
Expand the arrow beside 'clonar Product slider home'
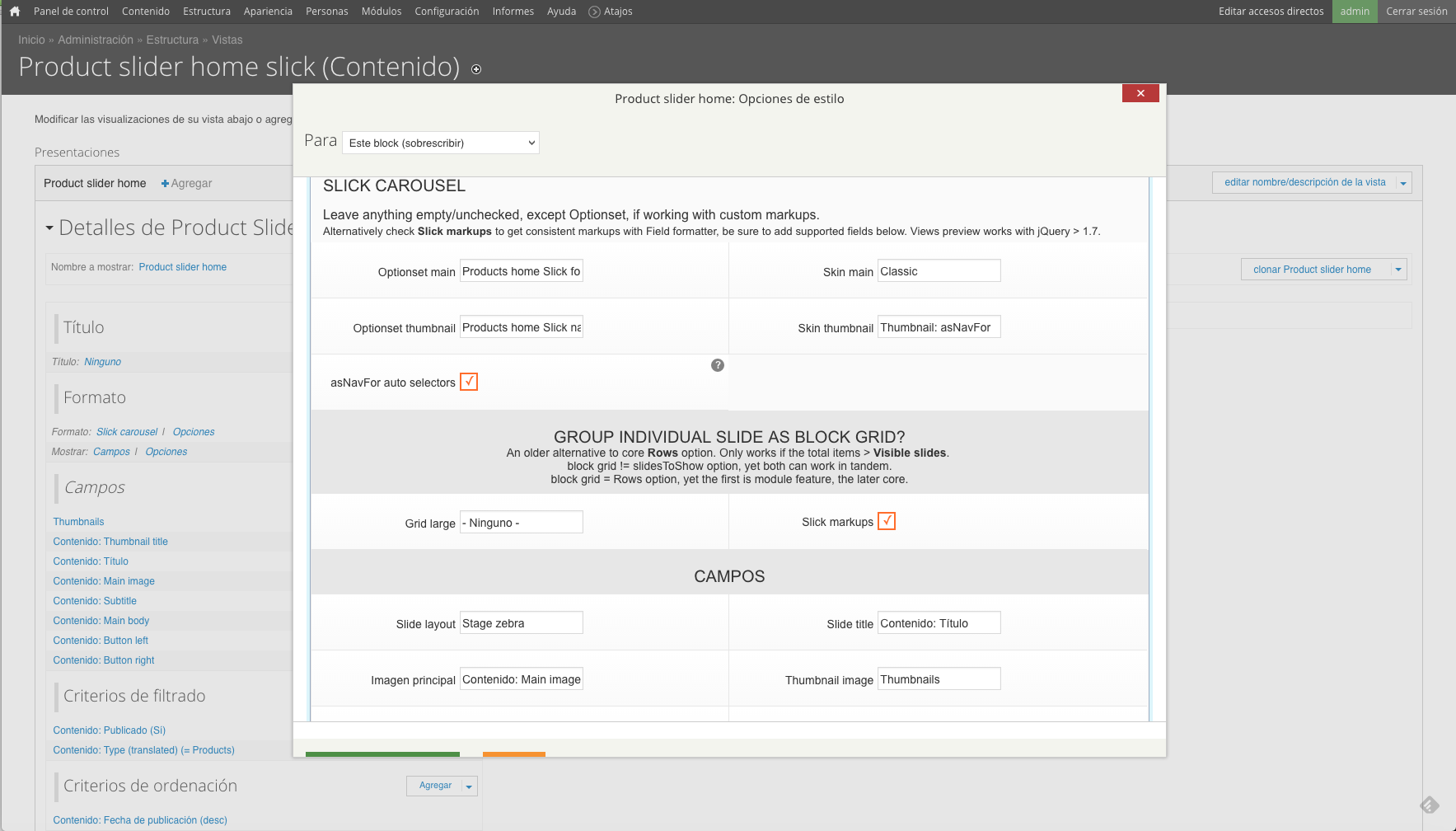pyautogui.click(x=1398, y=269)
